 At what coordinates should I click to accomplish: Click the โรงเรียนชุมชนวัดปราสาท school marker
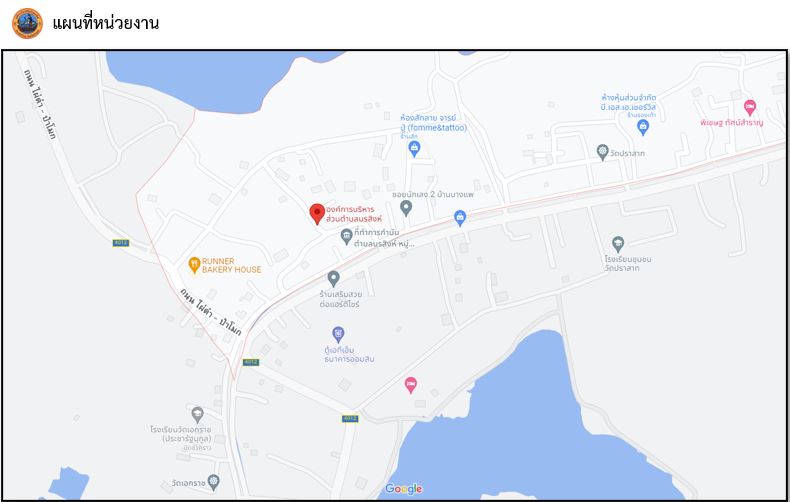pyautogui.click(x=618, y=244)
